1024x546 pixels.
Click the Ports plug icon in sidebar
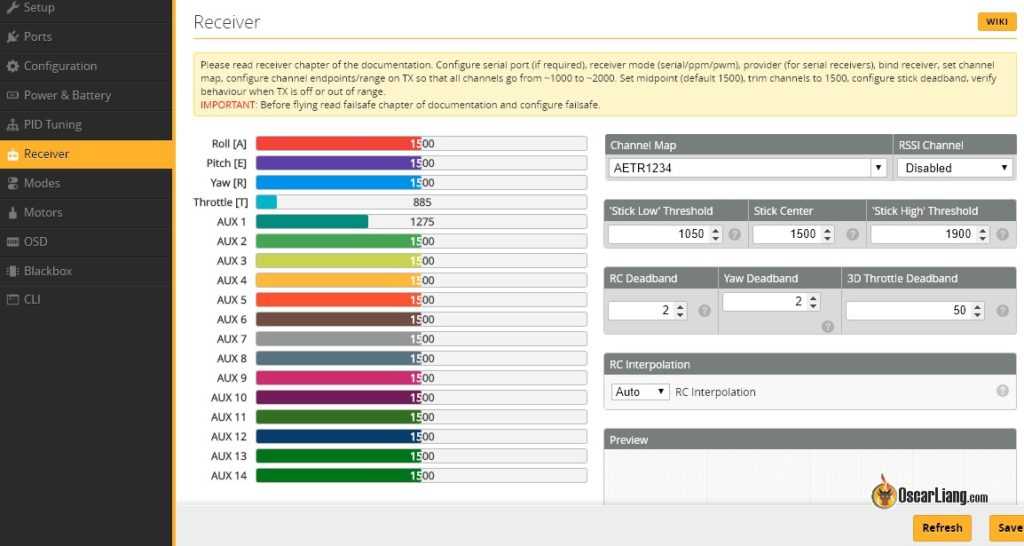(x=13, y=37)
